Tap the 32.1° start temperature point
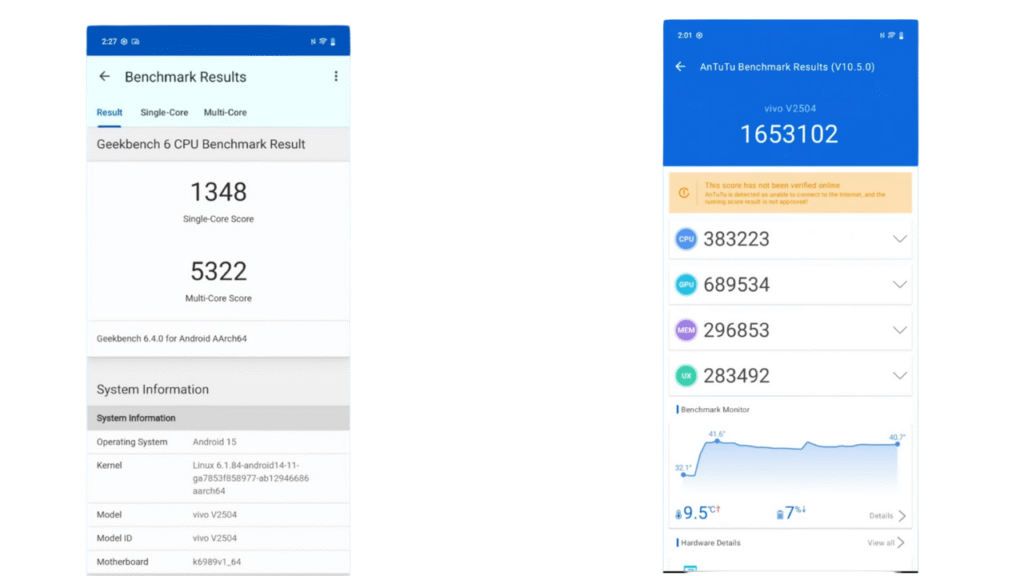1024x576 pixels. pyautogui.click(x=683, y=475)
